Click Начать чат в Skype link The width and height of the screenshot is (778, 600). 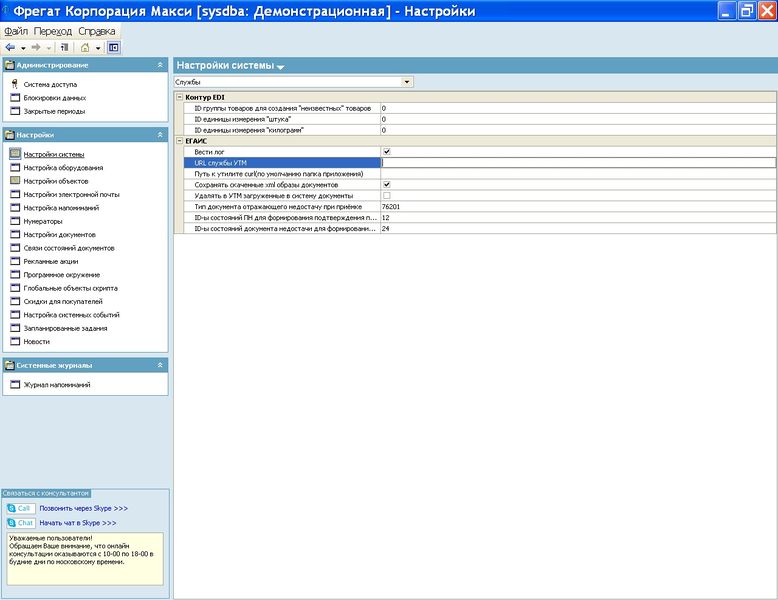coord(78,523)
